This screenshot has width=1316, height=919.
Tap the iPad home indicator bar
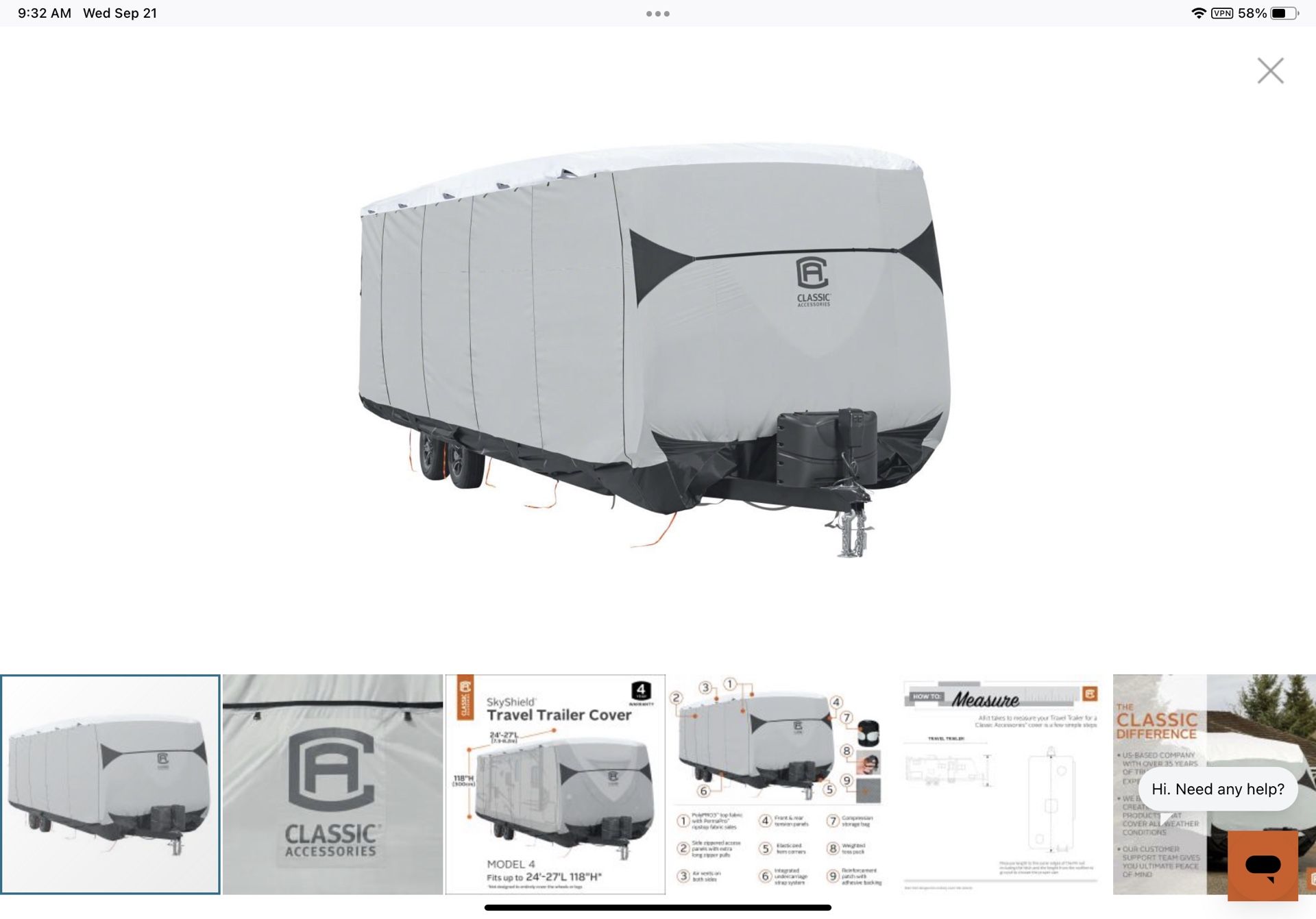[658, 907]
